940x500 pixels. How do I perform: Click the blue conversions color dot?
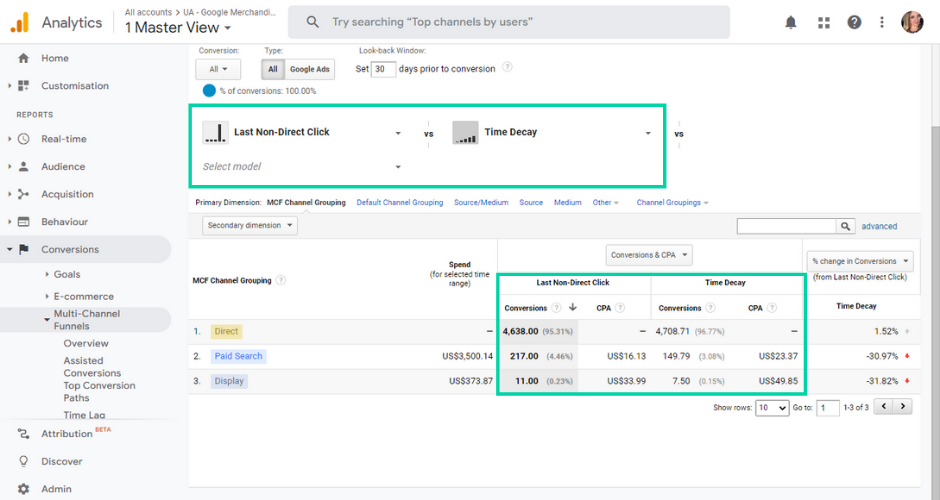(209, 91)
